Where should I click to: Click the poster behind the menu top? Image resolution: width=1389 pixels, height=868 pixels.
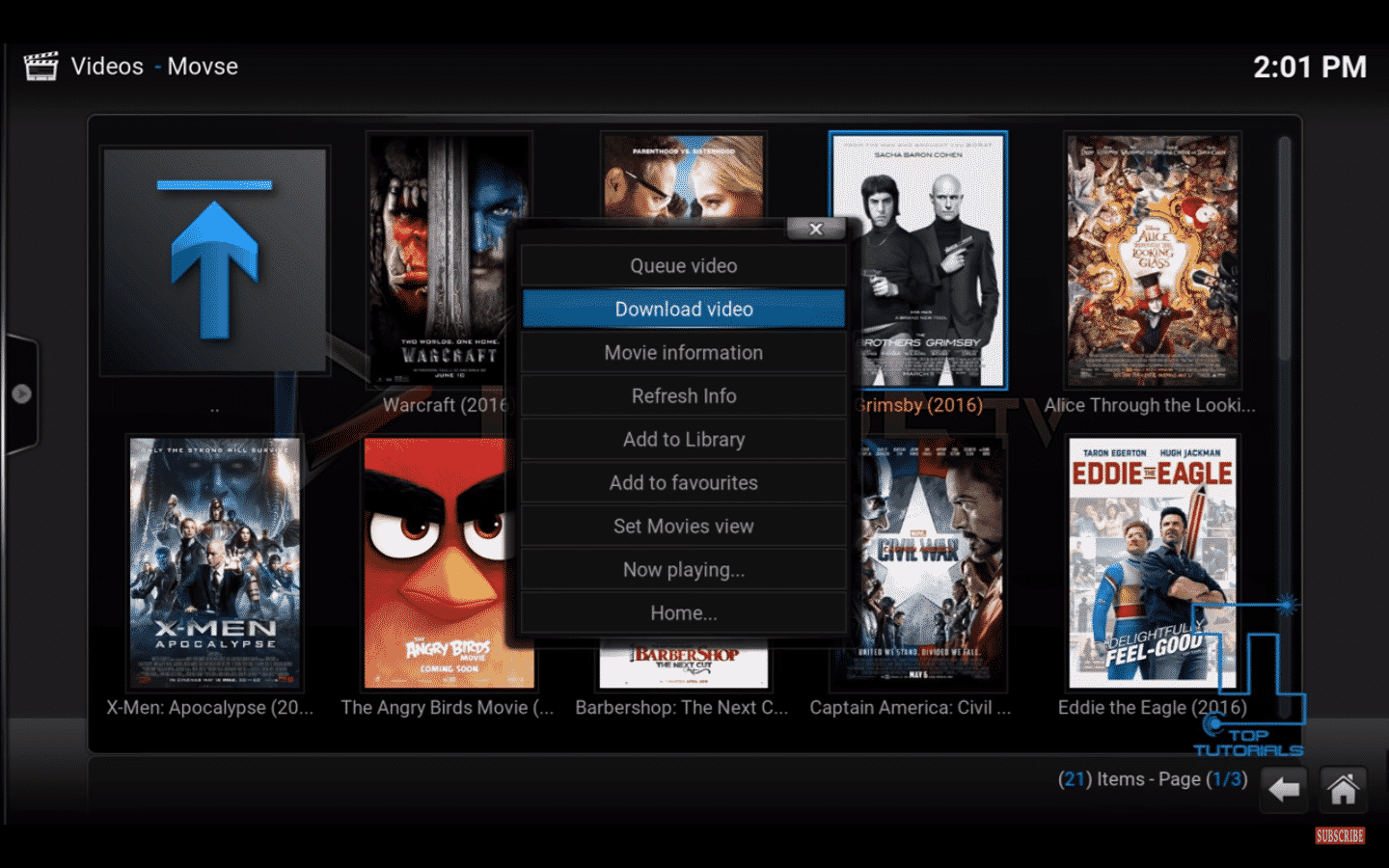[x=684, y=176]
